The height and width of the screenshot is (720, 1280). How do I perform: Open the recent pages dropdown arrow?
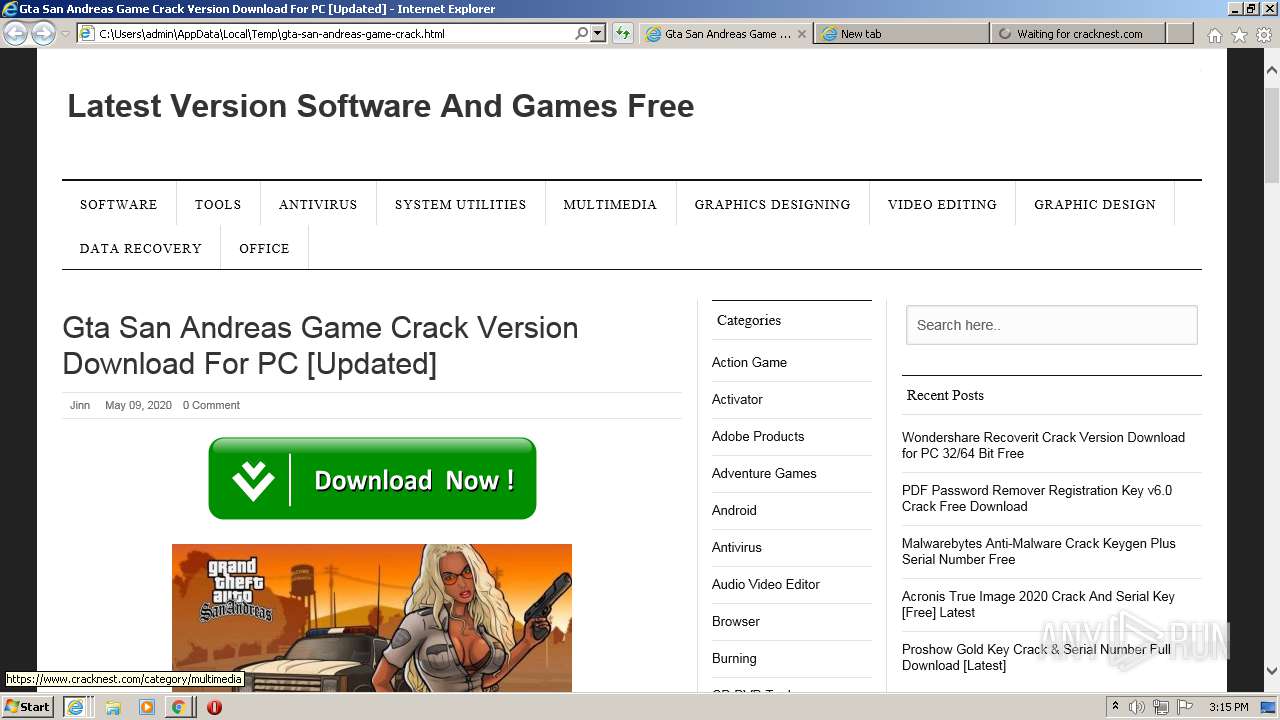point(65,33)
